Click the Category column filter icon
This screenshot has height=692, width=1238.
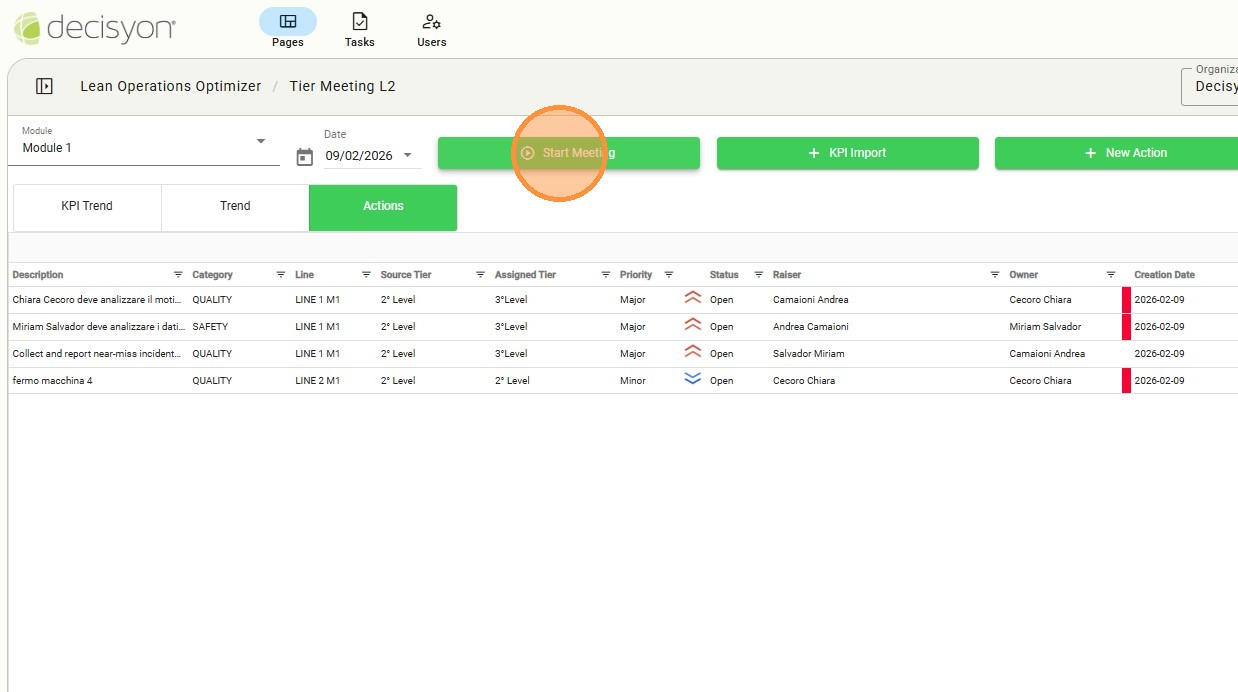(x=281, y=275)
